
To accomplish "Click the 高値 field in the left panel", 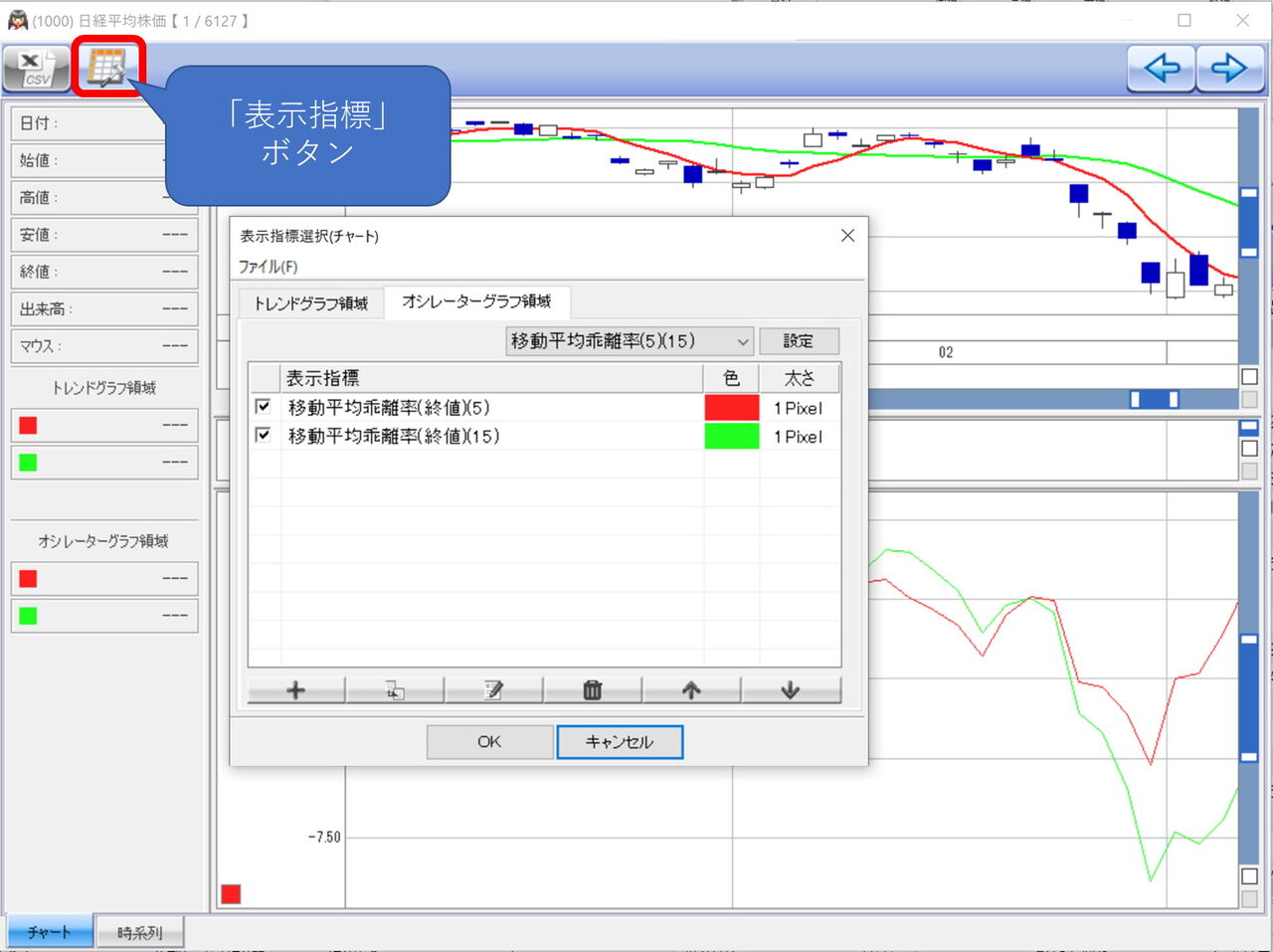I will (103, 198).
